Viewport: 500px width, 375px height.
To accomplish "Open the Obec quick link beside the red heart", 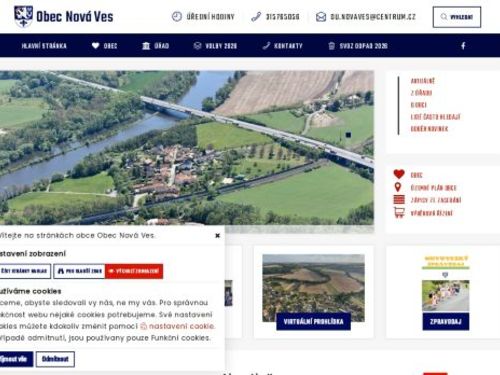I will click(417, 175).
